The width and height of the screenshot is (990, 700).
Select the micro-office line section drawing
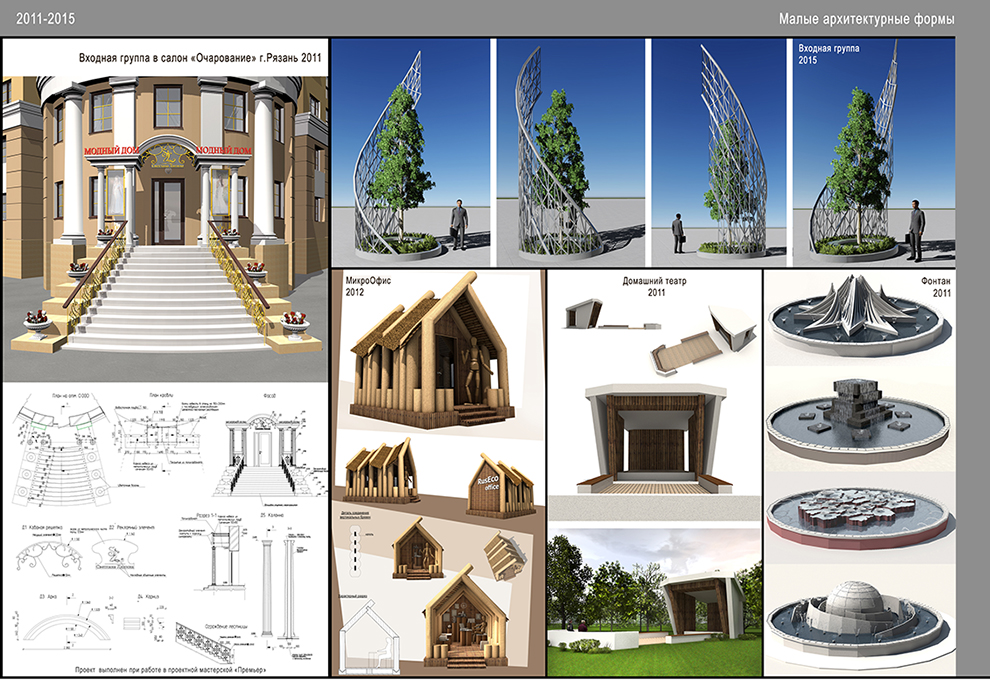point(370,638)
